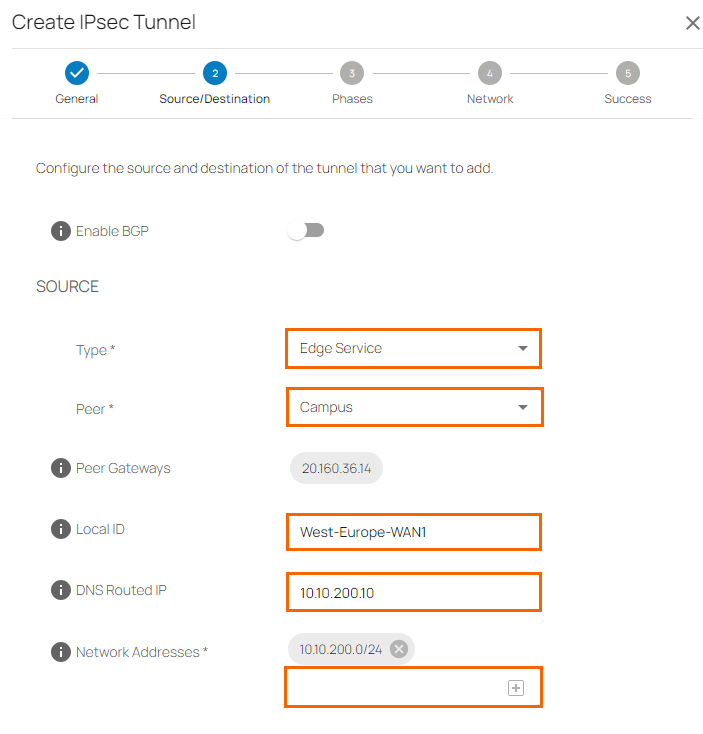Go to the General step in wizard
Screen dimensions: 703x734
[x=77, y=73]
